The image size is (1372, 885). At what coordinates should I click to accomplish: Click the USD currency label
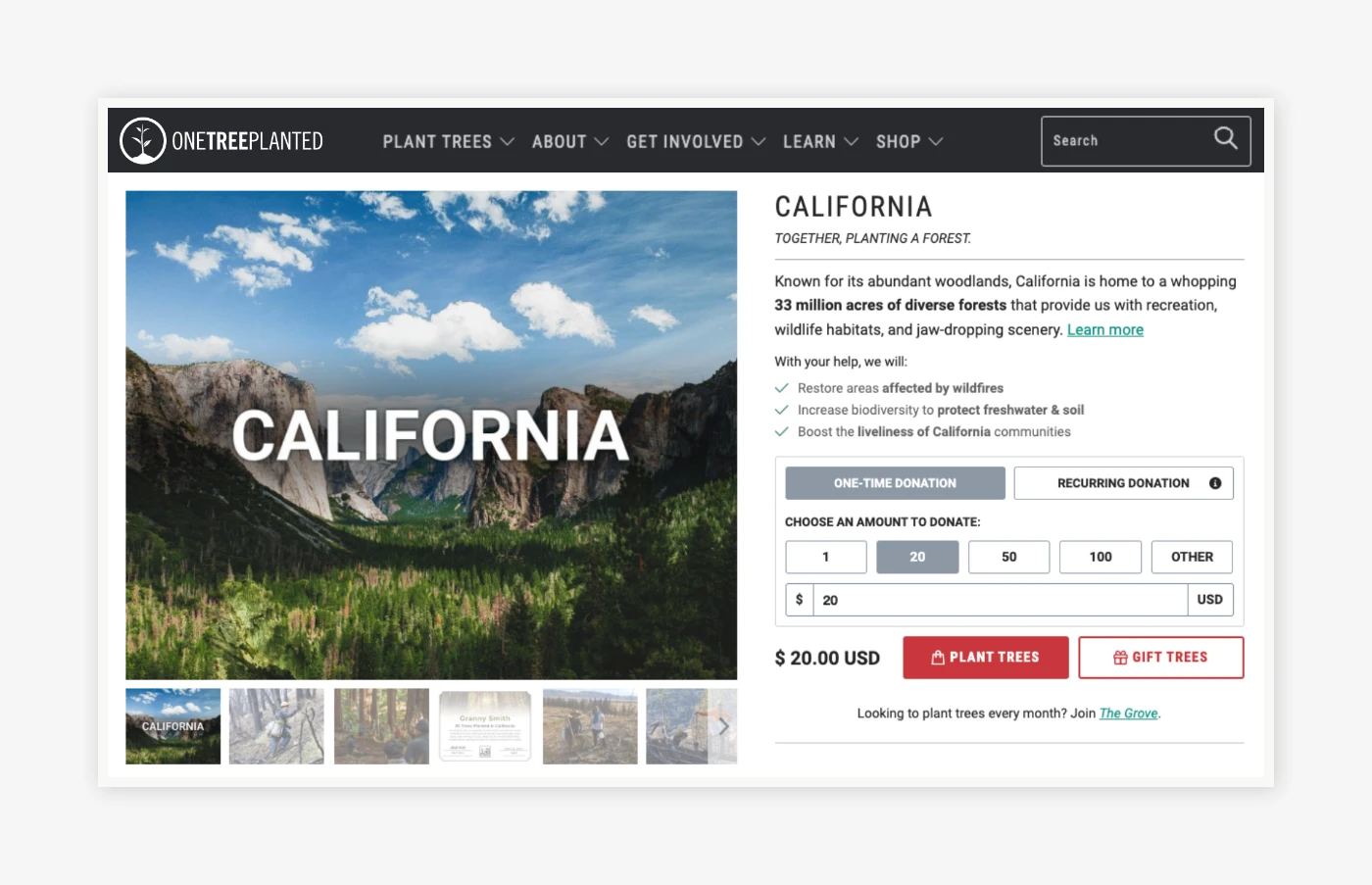pyautogui.click(x=1210, y=600)
